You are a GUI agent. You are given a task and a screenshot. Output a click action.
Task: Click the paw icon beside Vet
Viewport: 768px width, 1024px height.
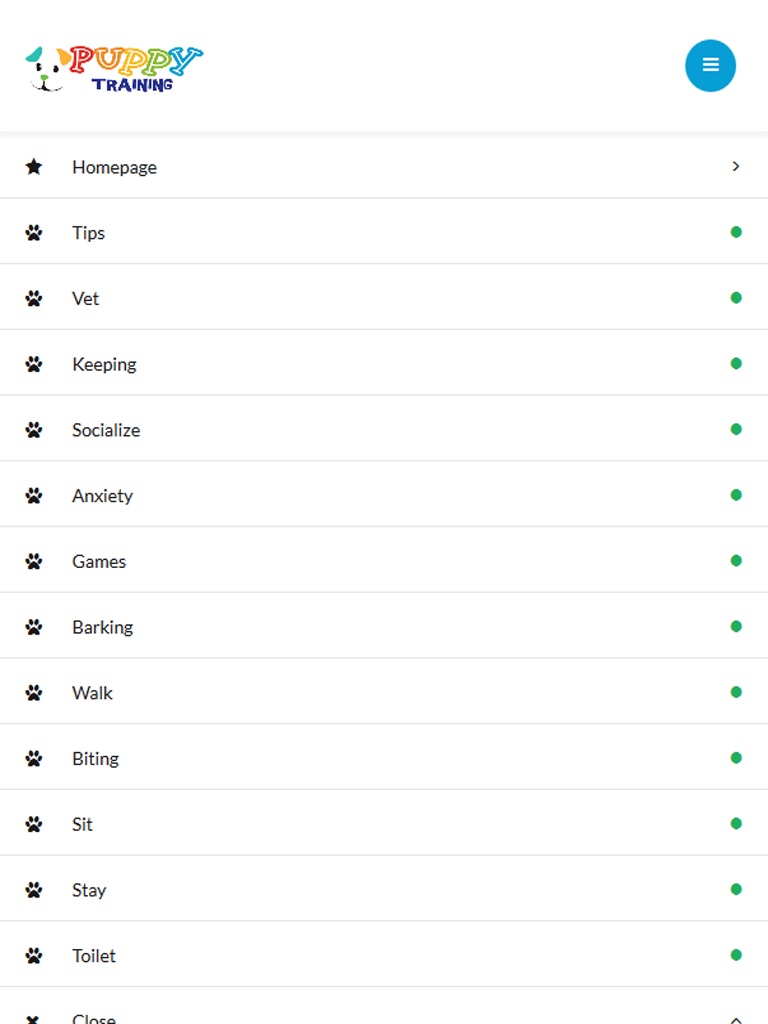click(x=34, y=299)
